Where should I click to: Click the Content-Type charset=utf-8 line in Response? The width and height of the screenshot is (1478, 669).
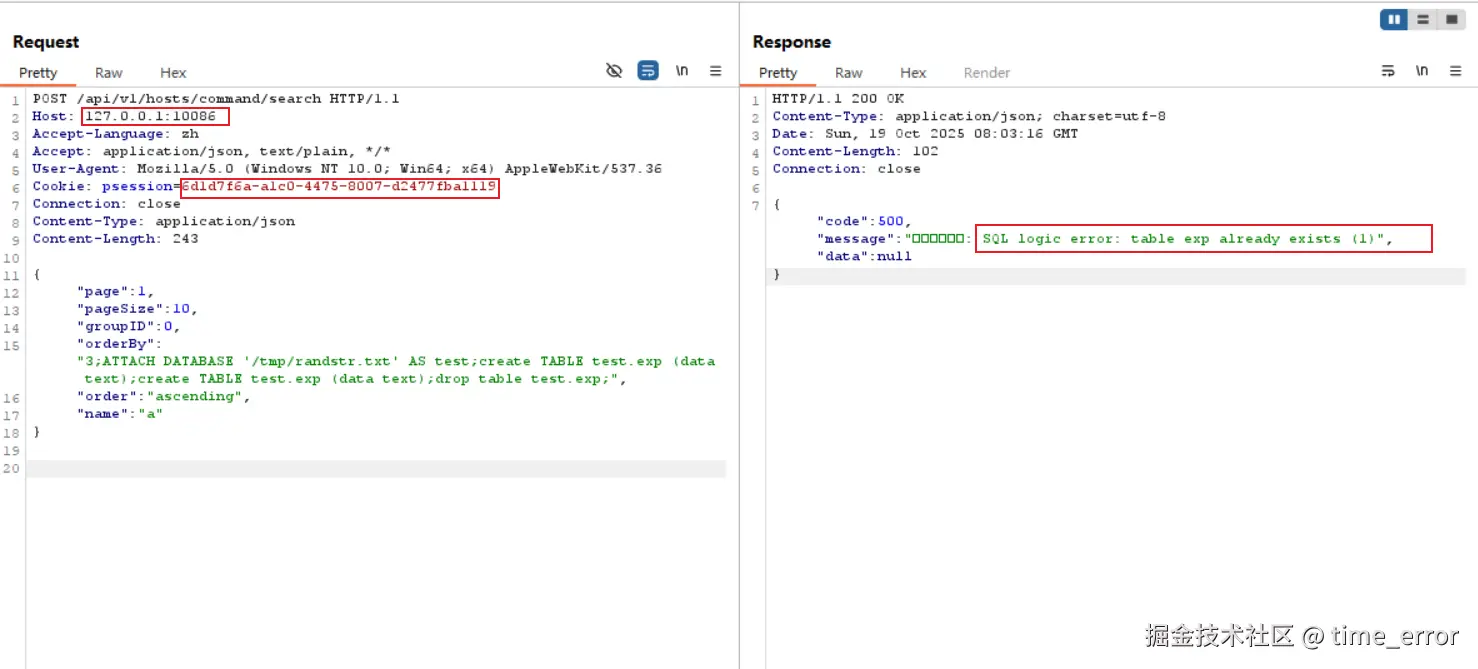pos(969,117)
